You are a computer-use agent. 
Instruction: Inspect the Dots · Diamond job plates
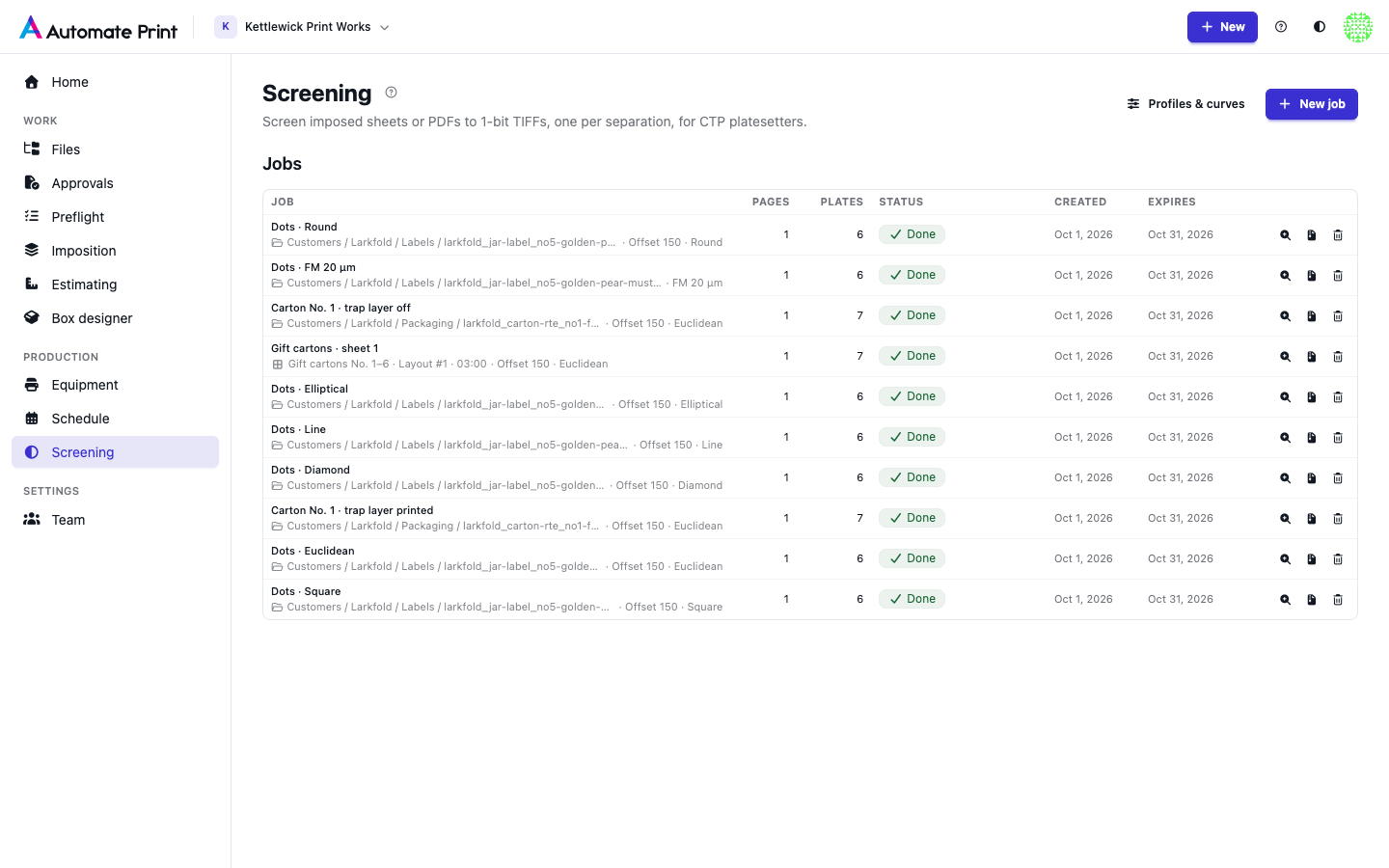click(1285, 478)
